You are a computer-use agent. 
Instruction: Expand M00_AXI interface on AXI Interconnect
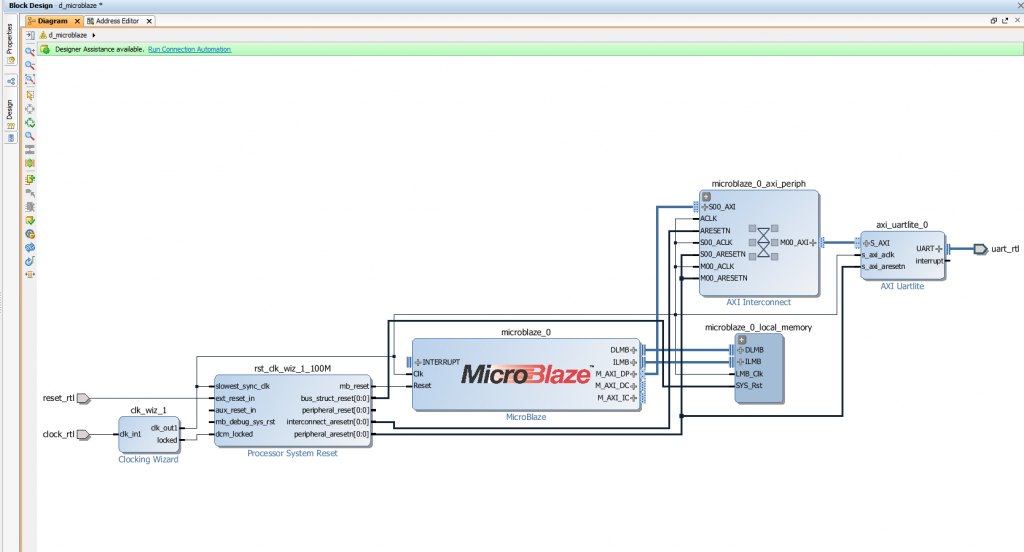[813, 242]
